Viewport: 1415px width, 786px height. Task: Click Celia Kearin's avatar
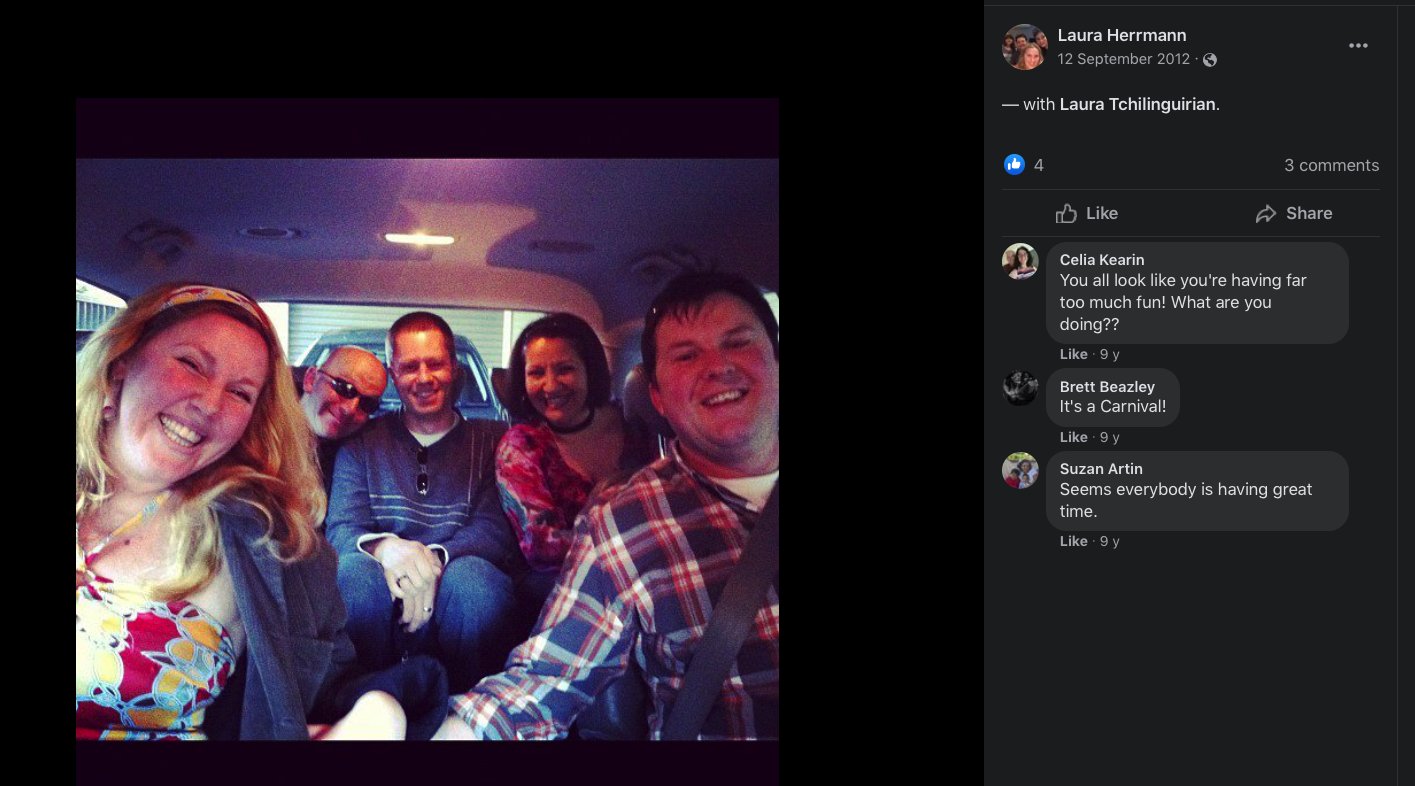(1020, 261)
